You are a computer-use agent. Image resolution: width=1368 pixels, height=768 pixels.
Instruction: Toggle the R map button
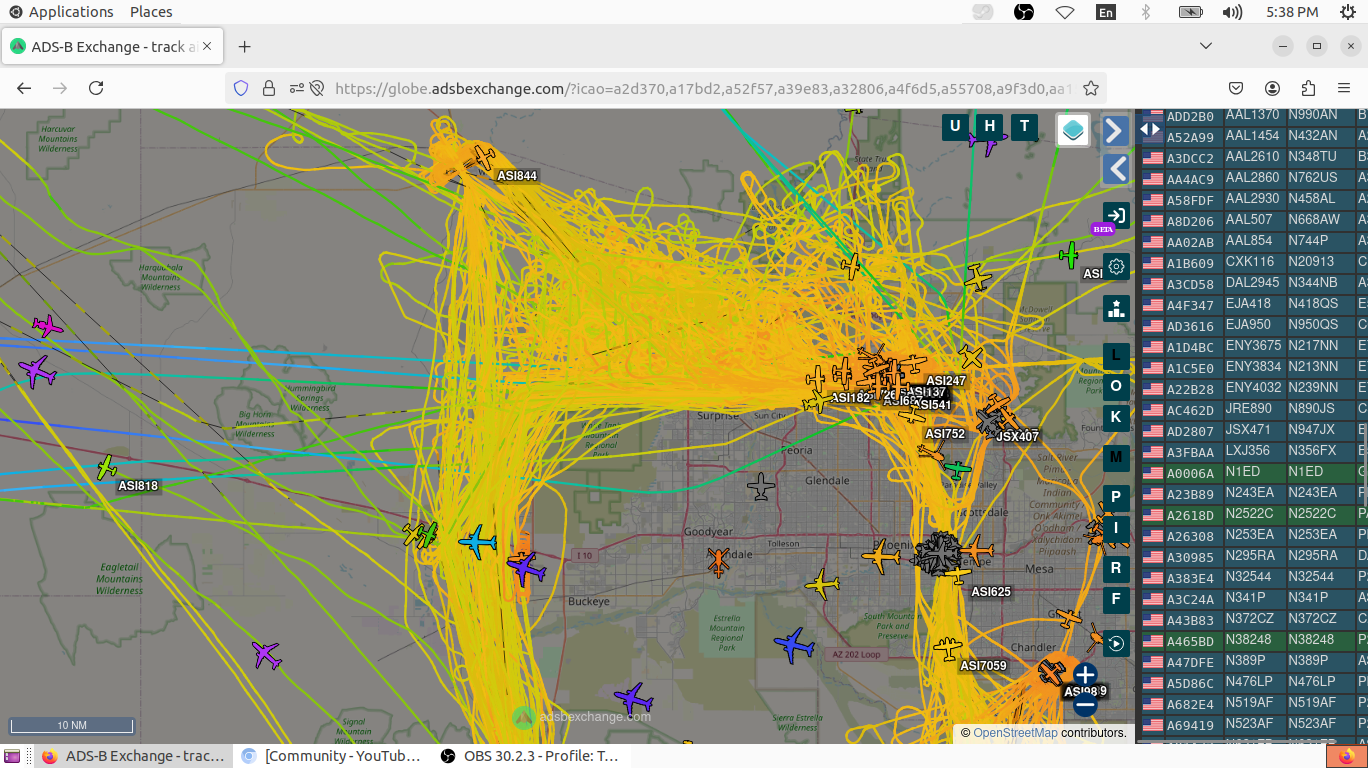pos(1116,569)
